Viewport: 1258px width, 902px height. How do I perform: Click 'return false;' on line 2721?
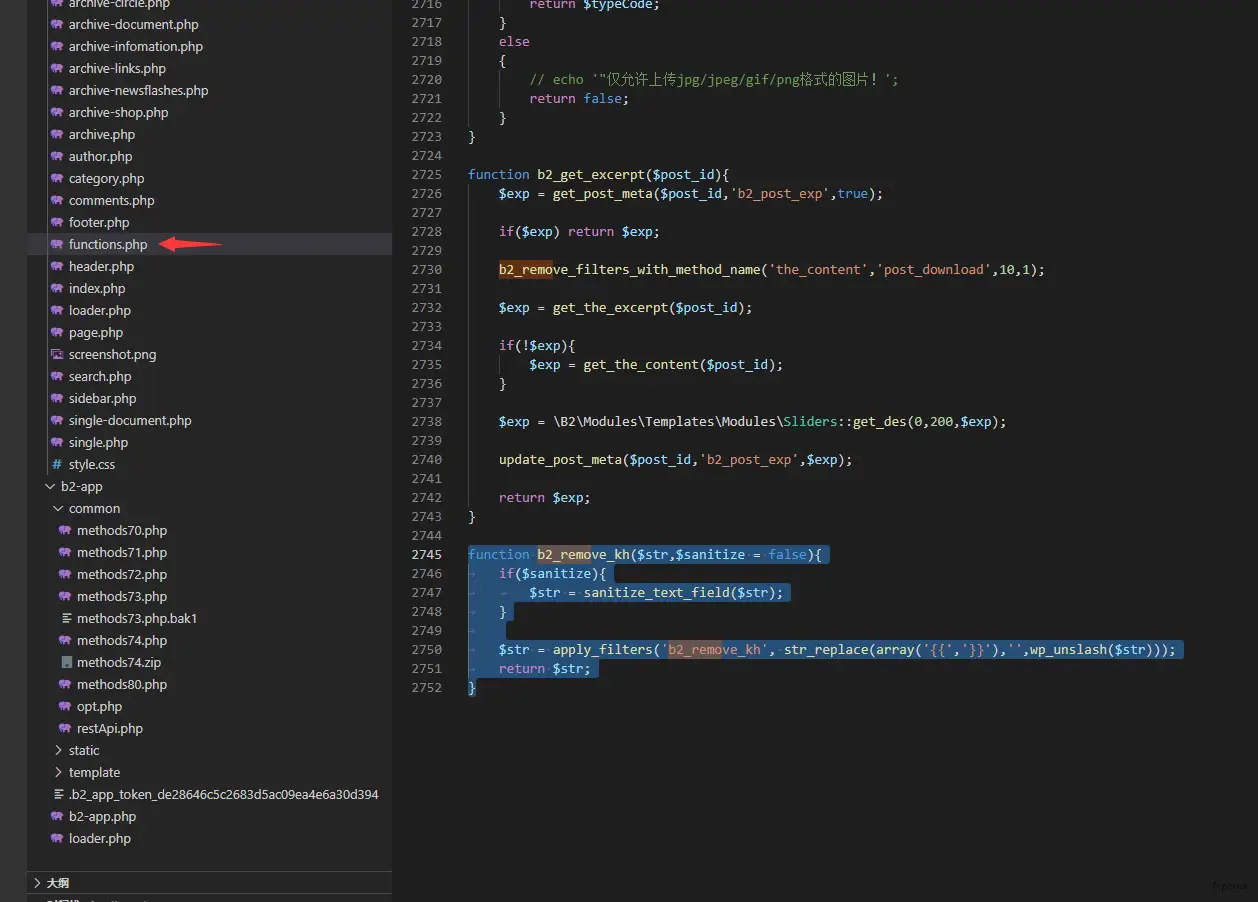tap(580, 98)
